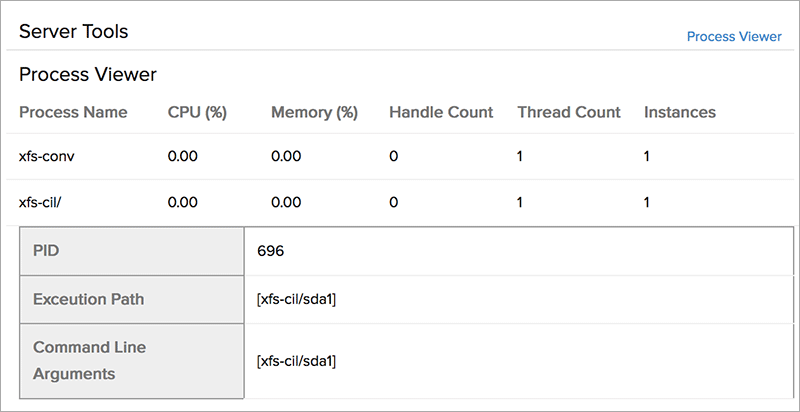Sort by Thread Count column header
Image resolution: width=800 pixels, height=412 pixels.
pyautogui.click(x=569, y=112)
